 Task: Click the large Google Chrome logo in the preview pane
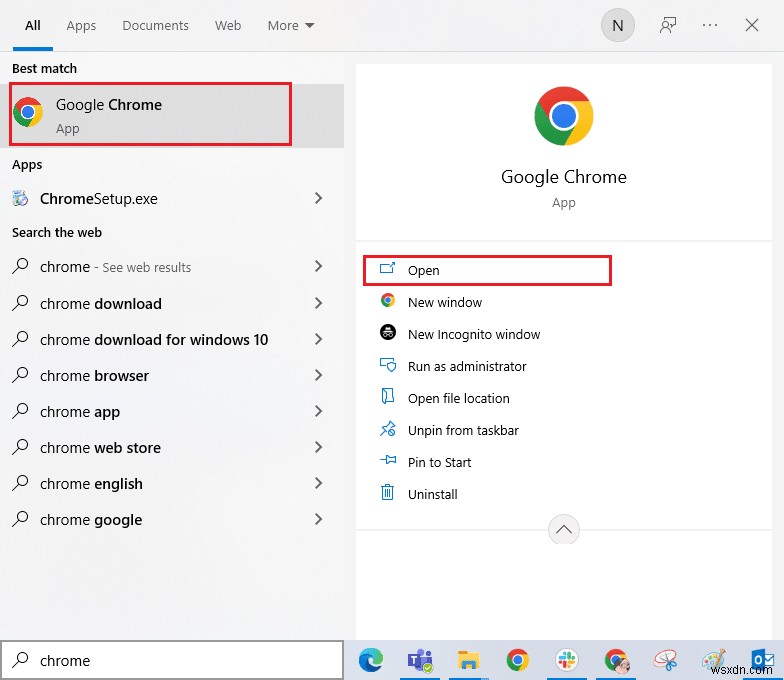[564, 116]
